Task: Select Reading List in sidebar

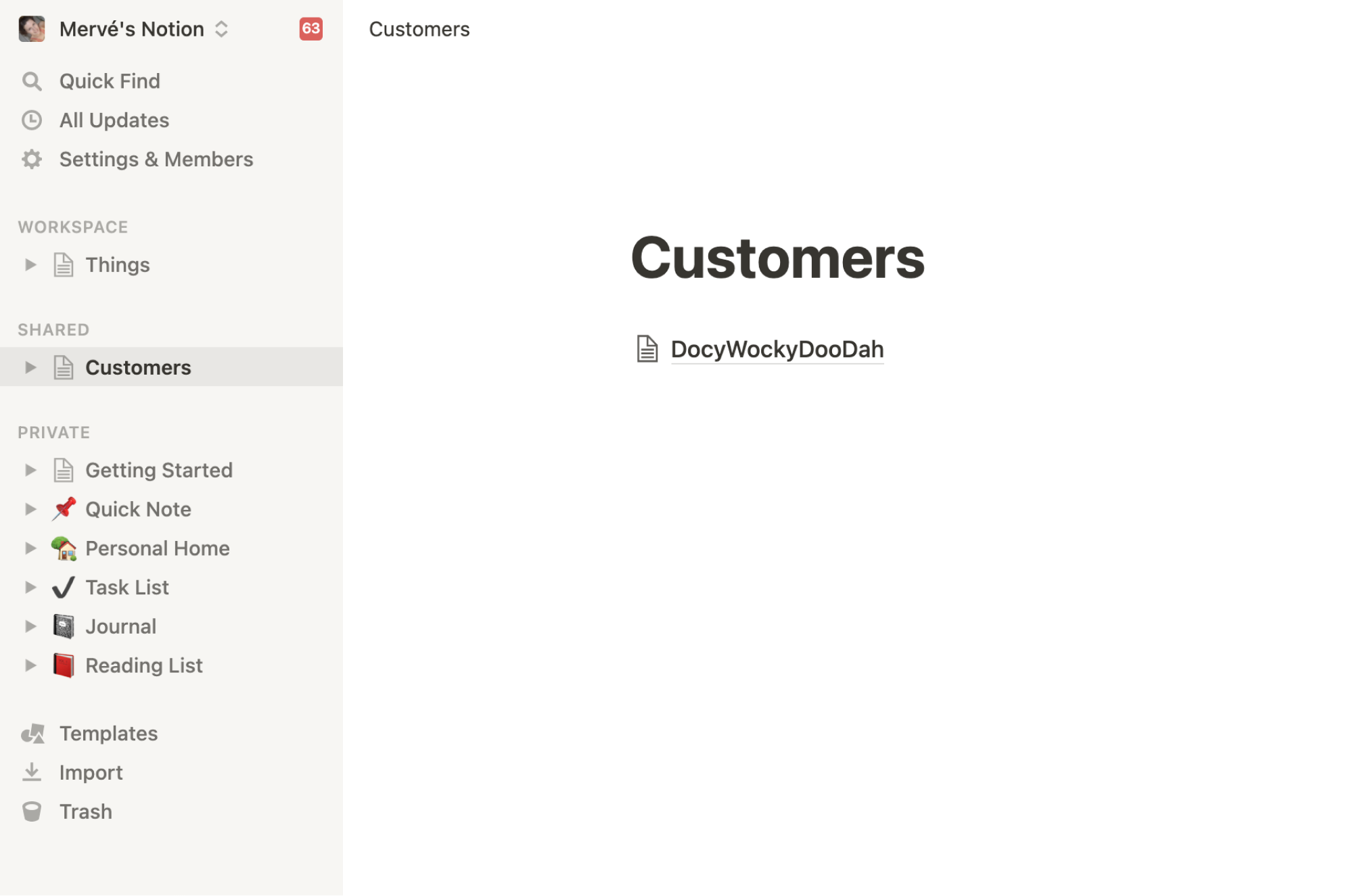Action: point(143,665)
